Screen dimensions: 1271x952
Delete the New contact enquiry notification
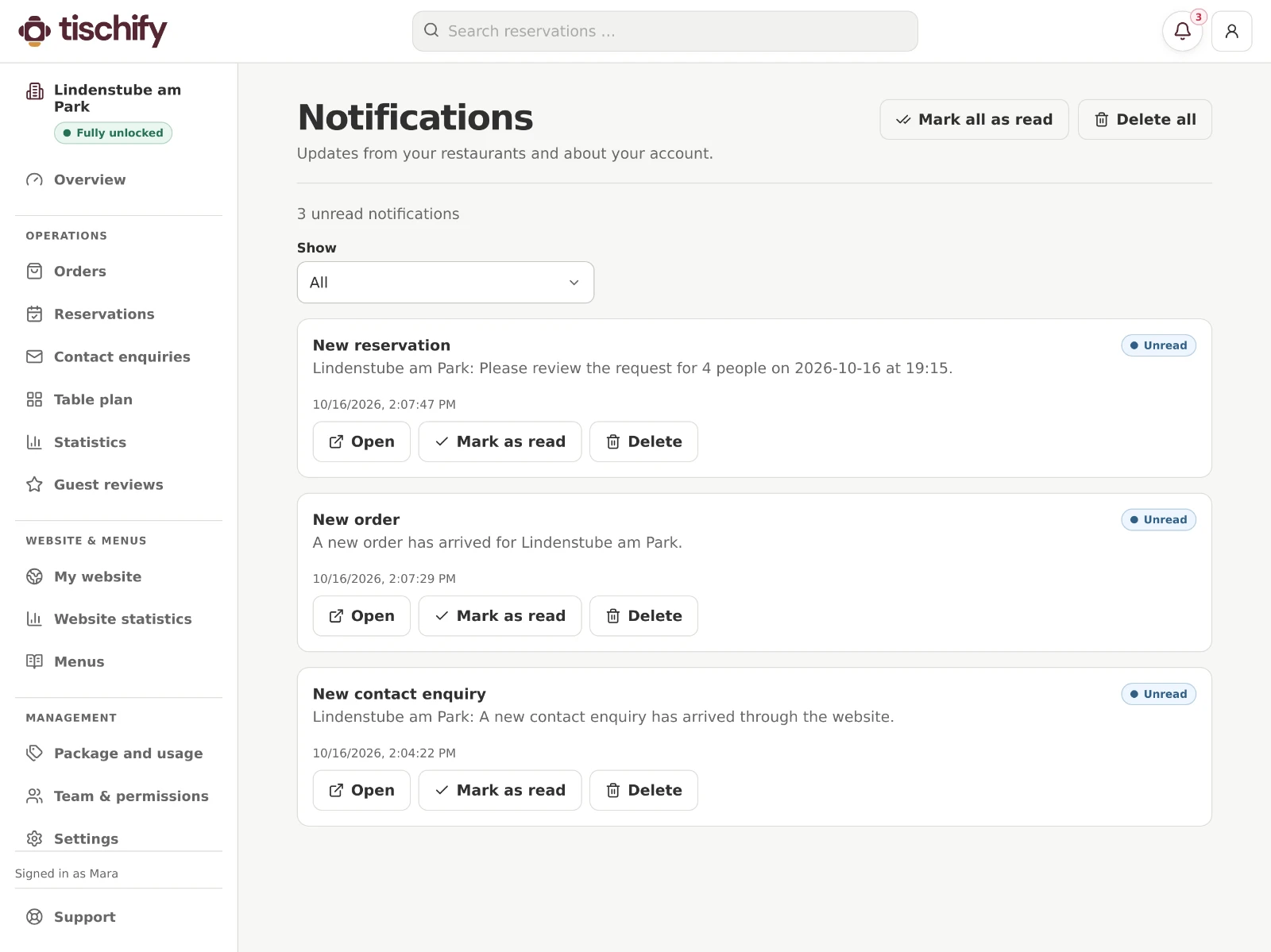point(643,790)
